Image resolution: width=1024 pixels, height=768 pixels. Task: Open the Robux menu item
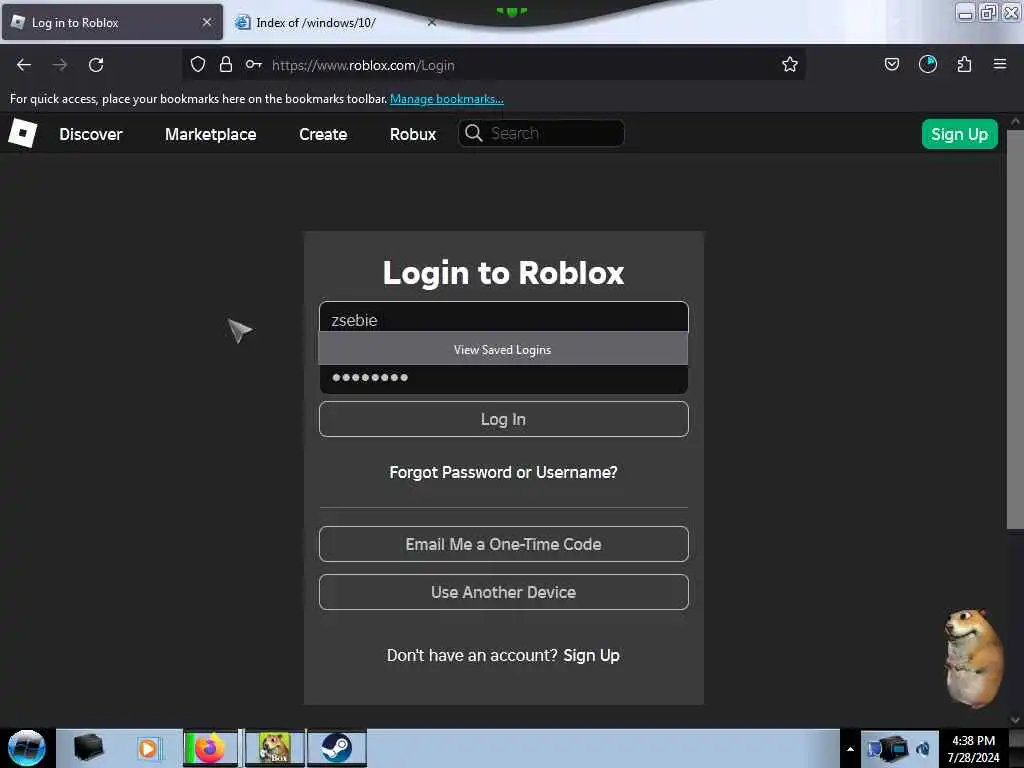[413, 134]
